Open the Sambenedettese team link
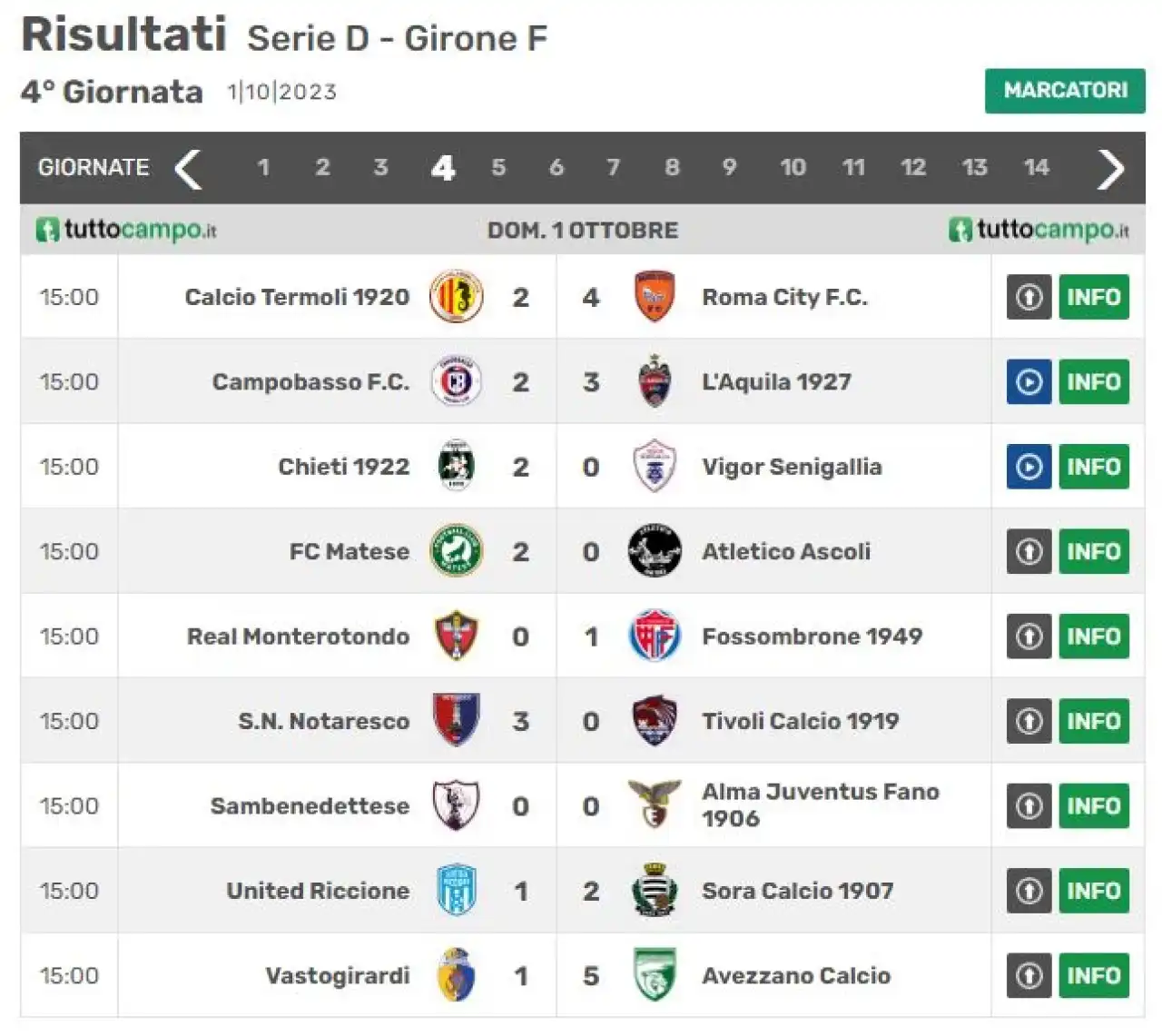The image size is (1162, 1036). pos(310,806)
